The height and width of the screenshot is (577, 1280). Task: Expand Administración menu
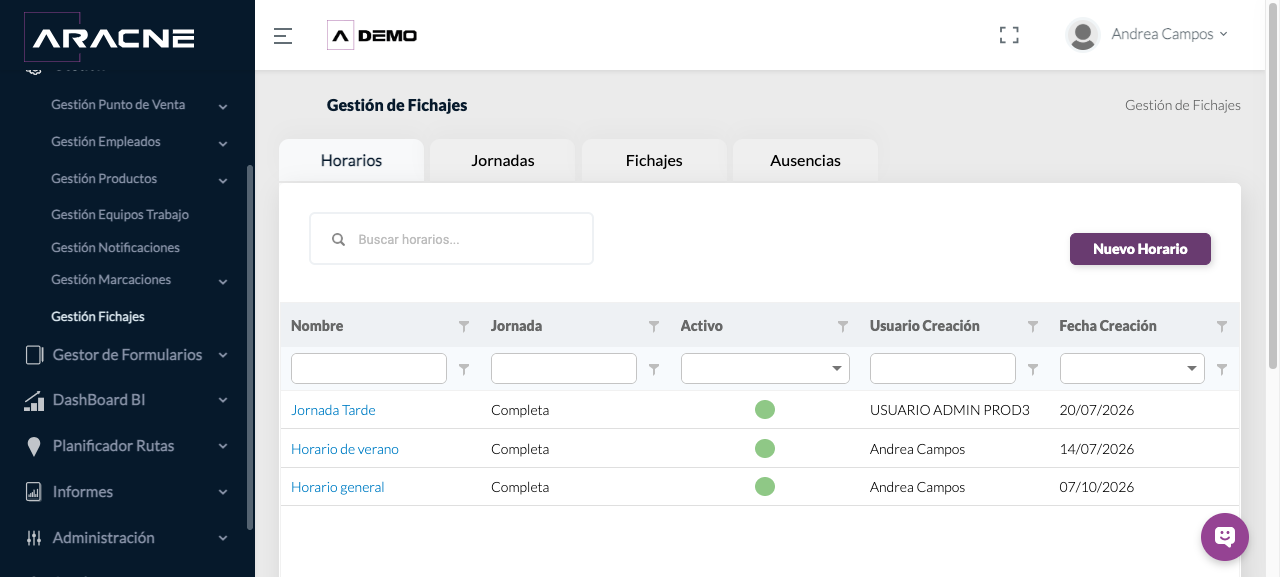point(223,538)
